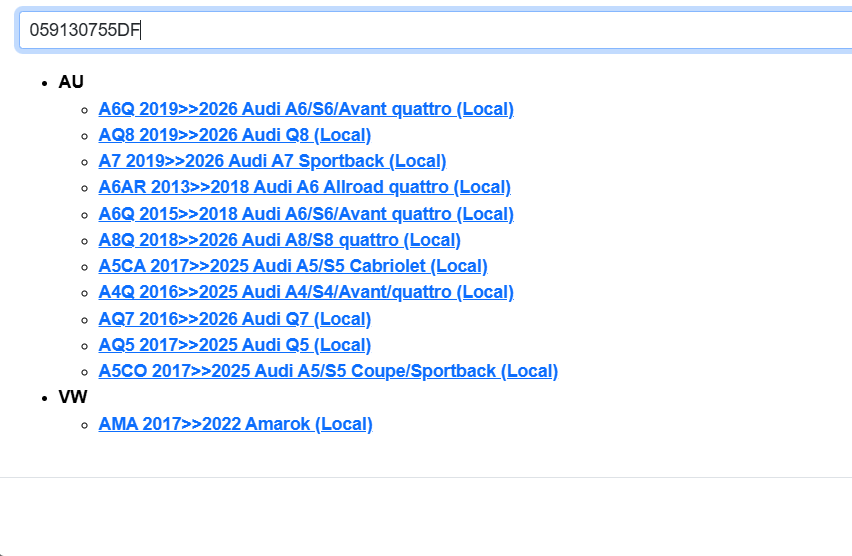Choose A6Q 2015>>2018 Audi A6/S6/Avant quattro
This screenshot has height=556, width=852.
(x=305, y=214)
